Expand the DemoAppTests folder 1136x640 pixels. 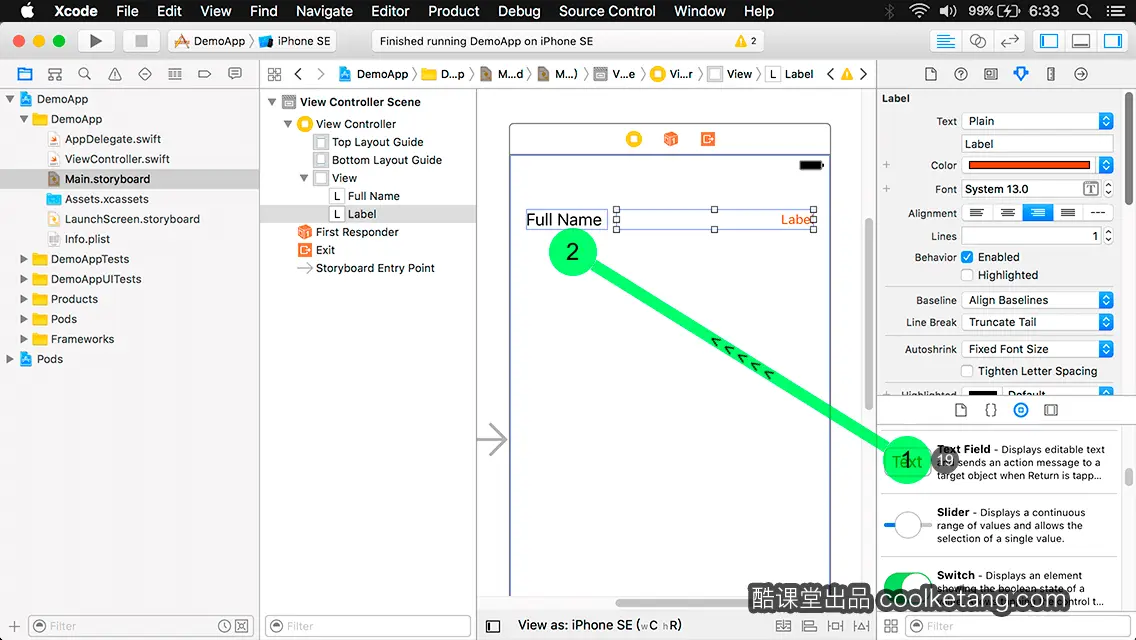tap(24, 259)
